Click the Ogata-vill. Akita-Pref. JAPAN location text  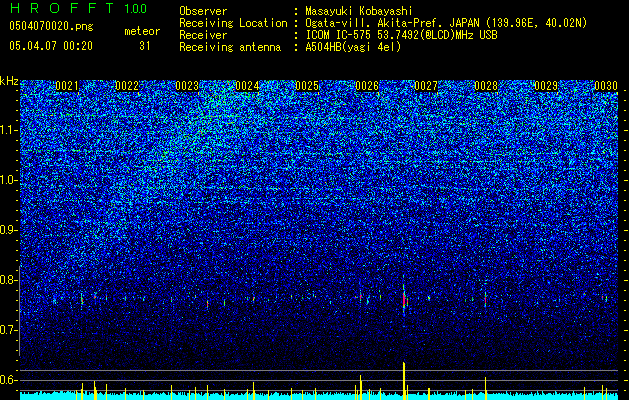pyautogui.click(x=446, y=23)
